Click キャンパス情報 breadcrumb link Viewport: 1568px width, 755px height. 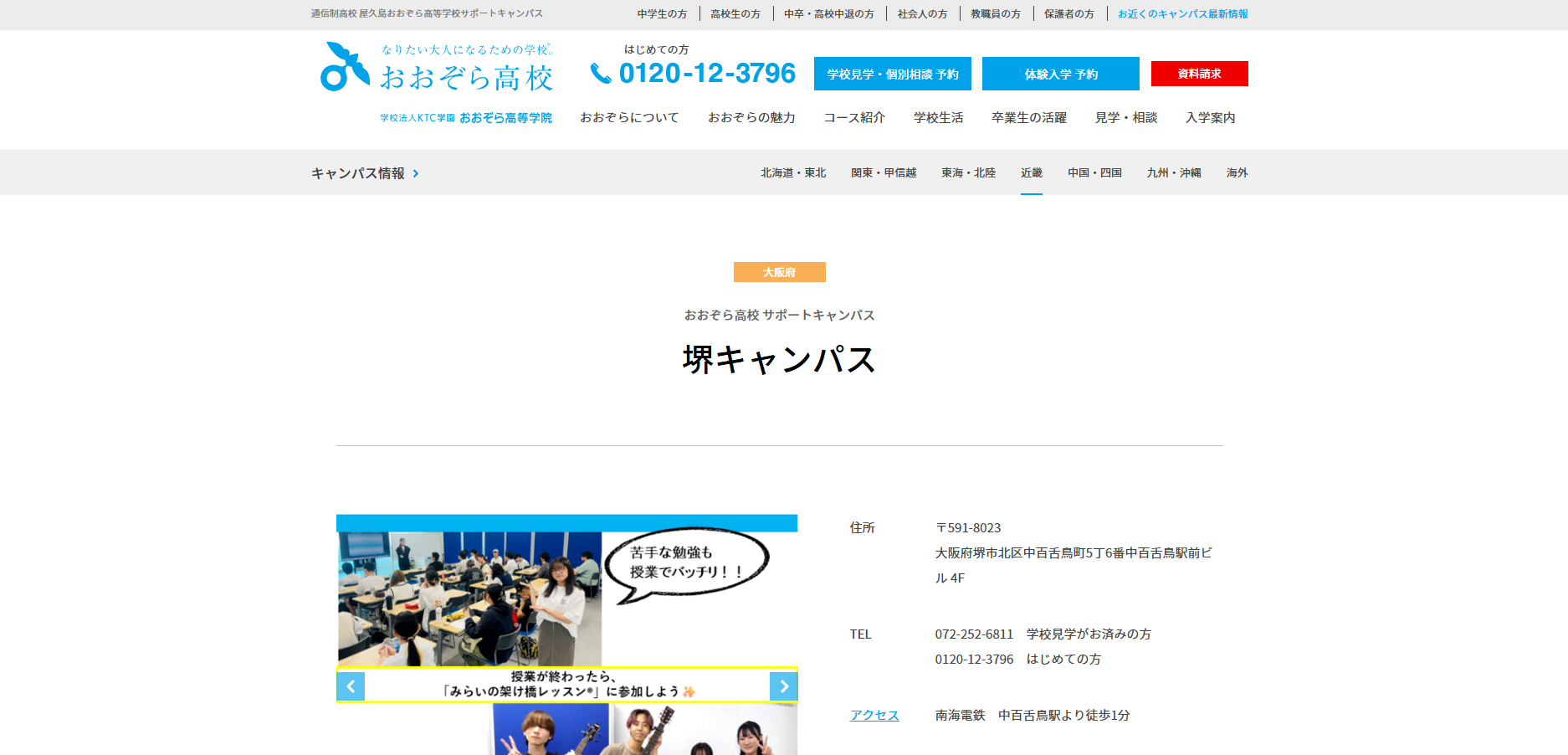pyautogui.click(x=358, y=173)
